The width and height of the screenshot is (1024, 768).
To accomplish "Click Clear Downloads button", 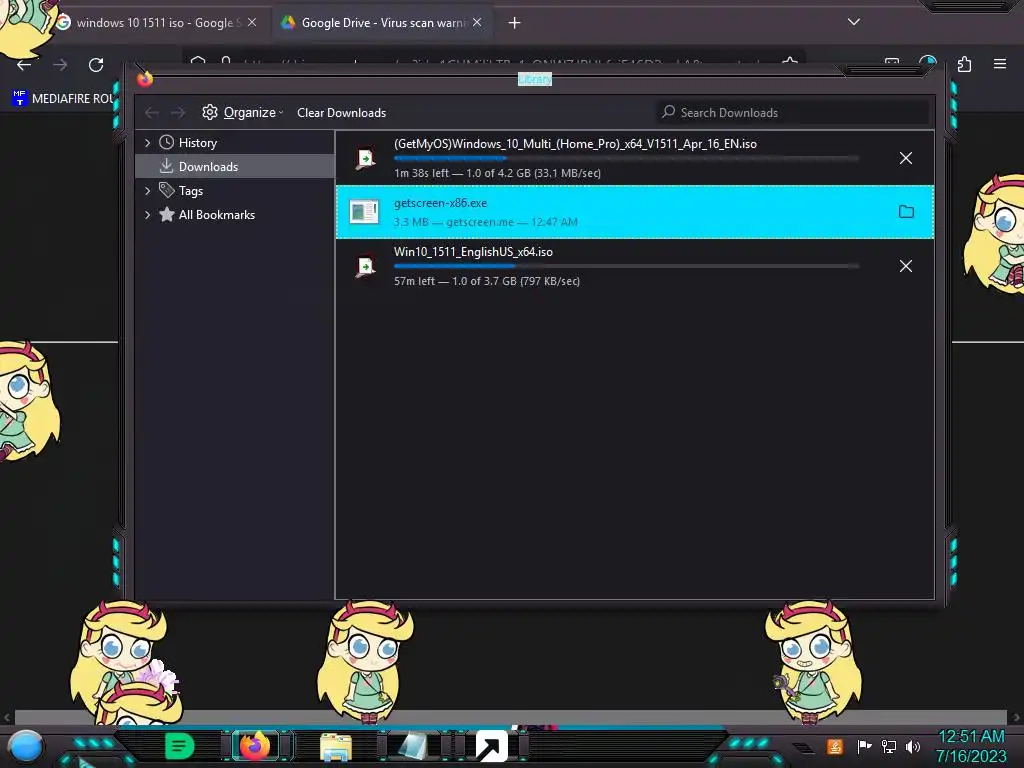I will click(x=342, y=113).
